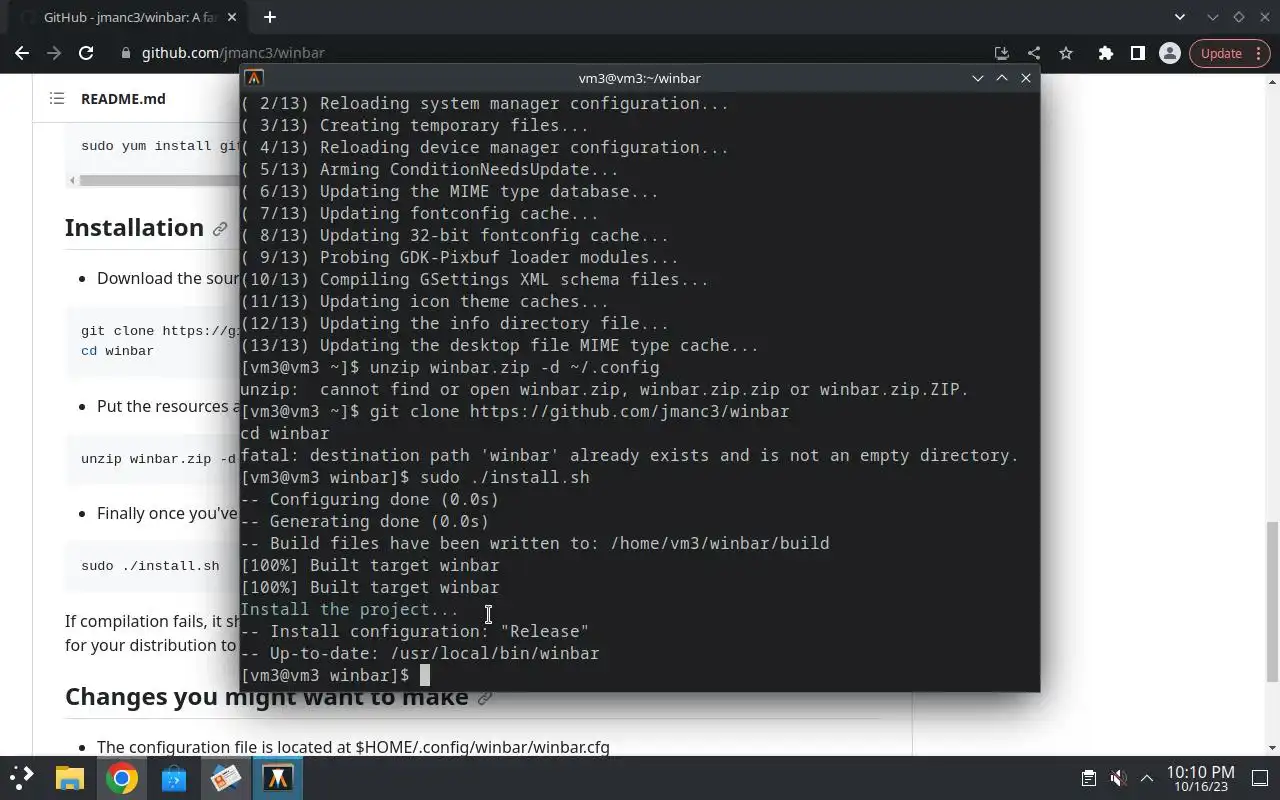
Task: Click the page vertical scrollbar thumb
Action: (1273, 600)
